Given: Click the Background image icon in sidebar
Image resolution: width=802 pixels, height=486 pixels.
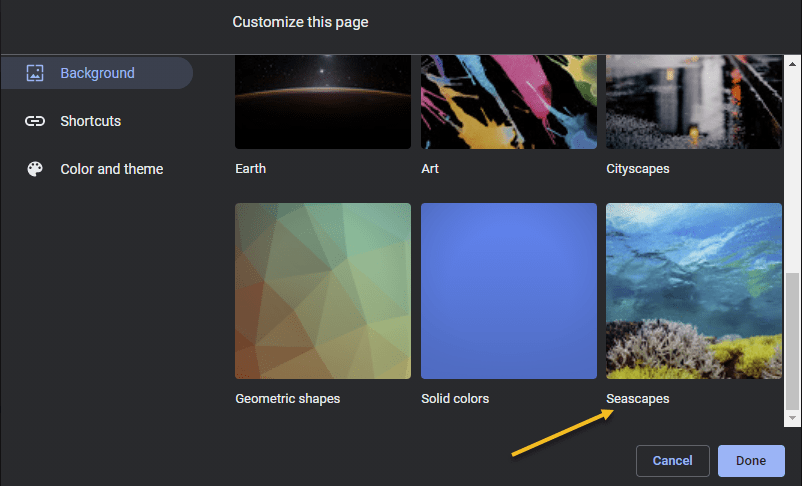Looking at the screenshot, I should (35, 73).
